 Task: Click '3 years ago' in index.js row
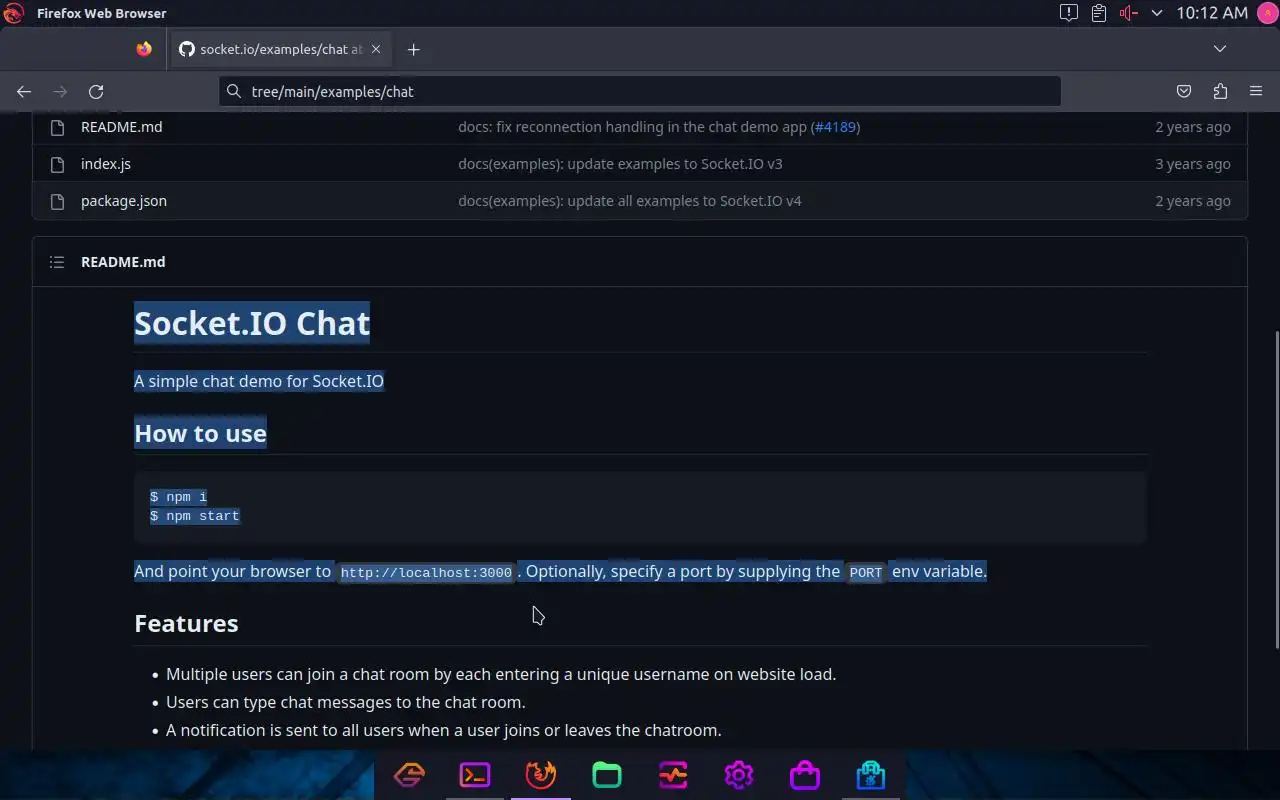[1193, 164]
